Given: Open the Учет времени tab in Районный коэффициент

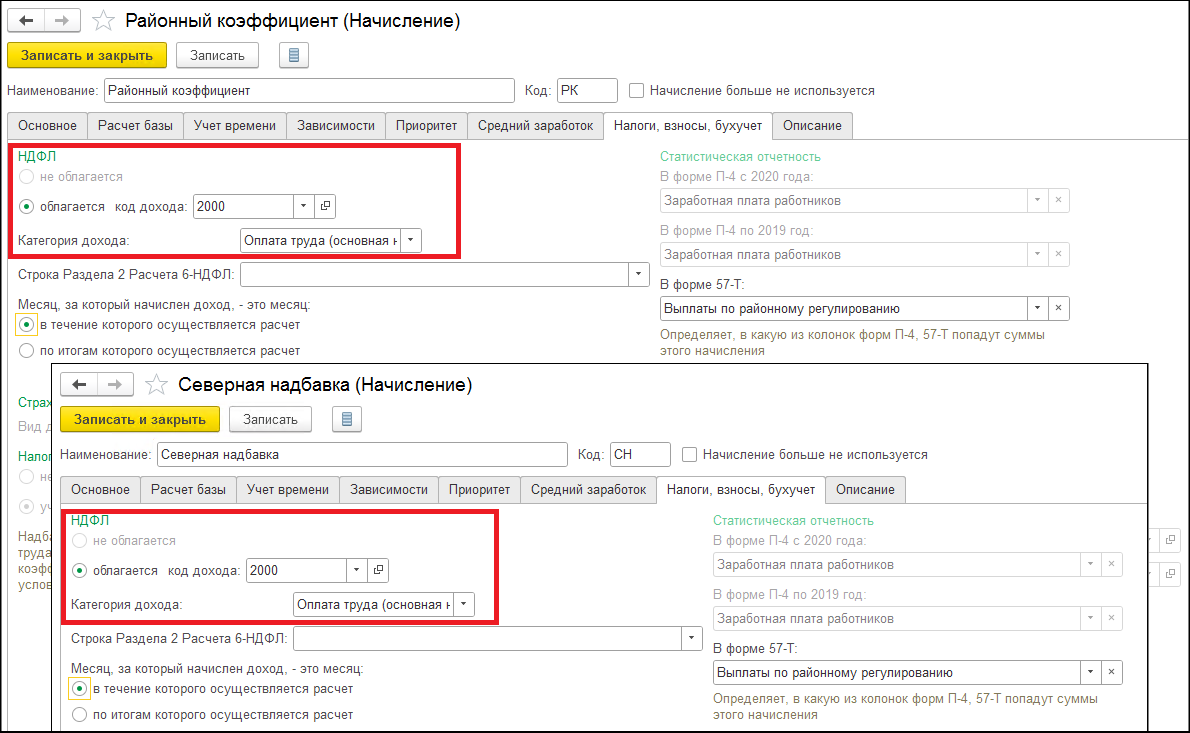Looking at the screenshot, I should click(x=235, y=126).
